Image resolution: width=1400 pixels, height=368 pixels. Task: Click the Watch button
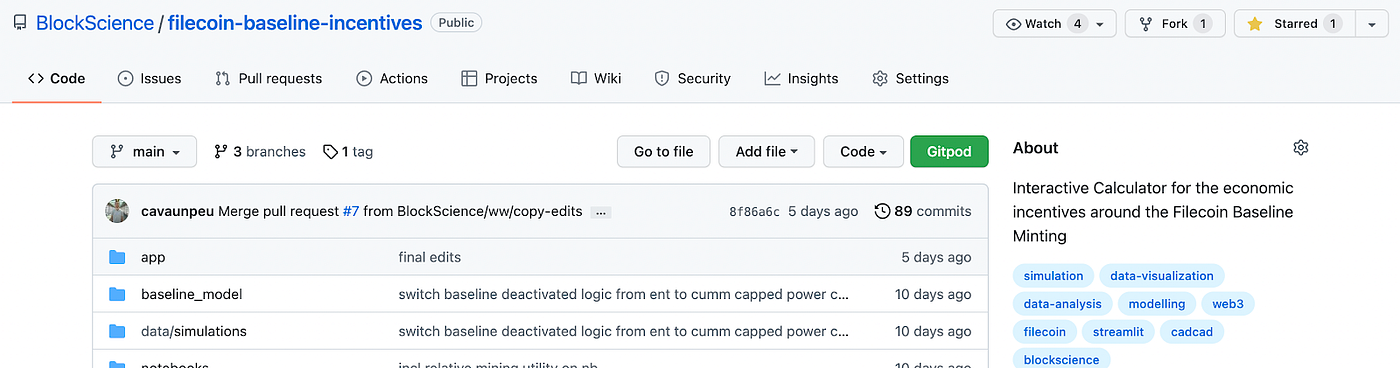(x=1054, y=24)
